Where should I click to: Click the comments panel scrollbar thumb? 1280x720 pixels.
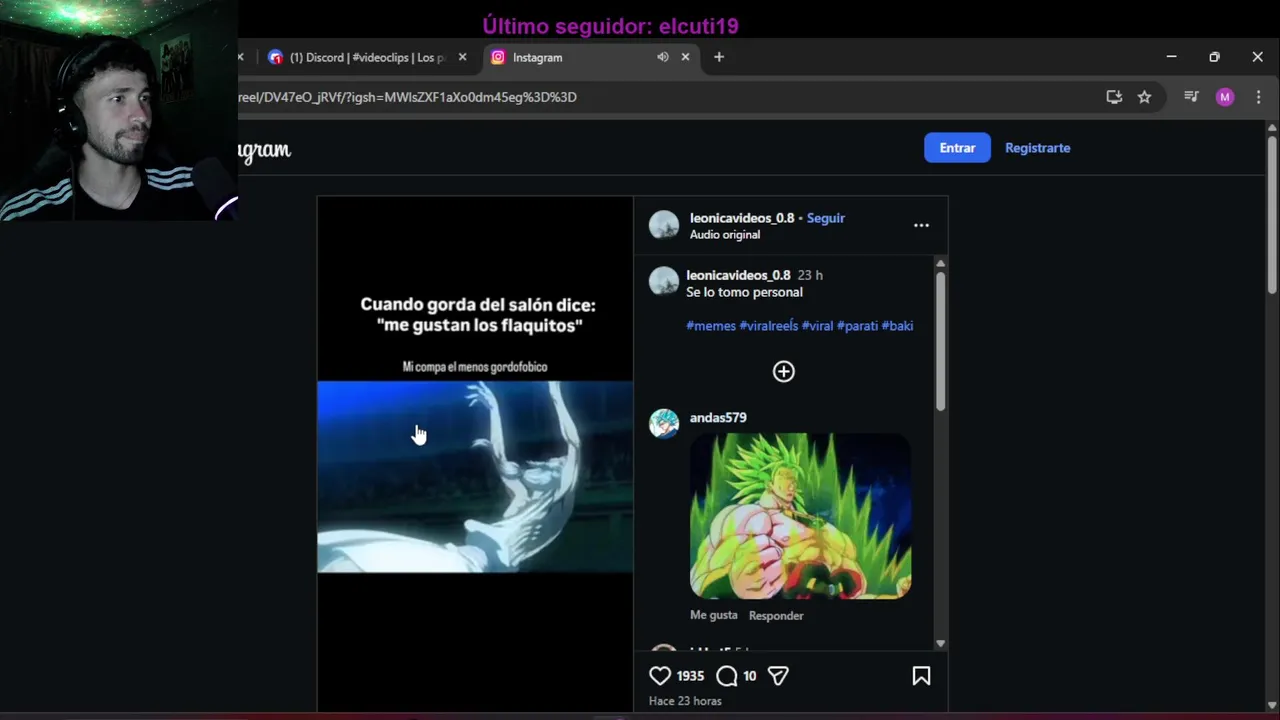[940, 340]
